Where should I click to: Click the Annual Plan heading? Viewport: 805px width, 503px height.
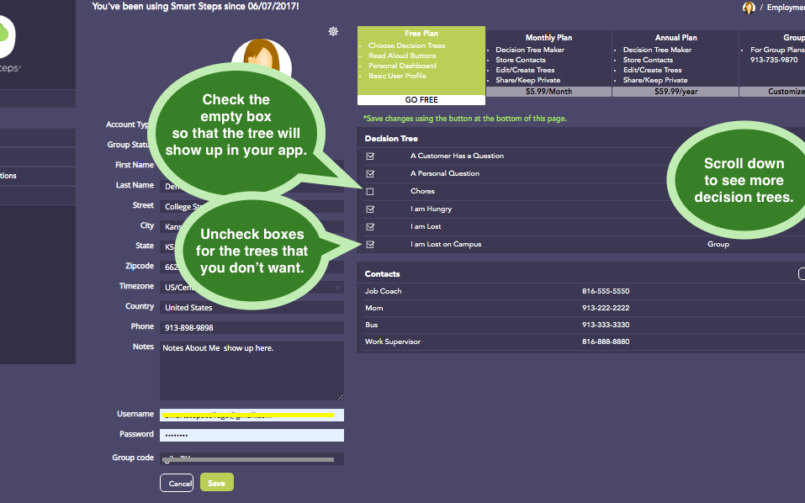[x=676, y=37]
